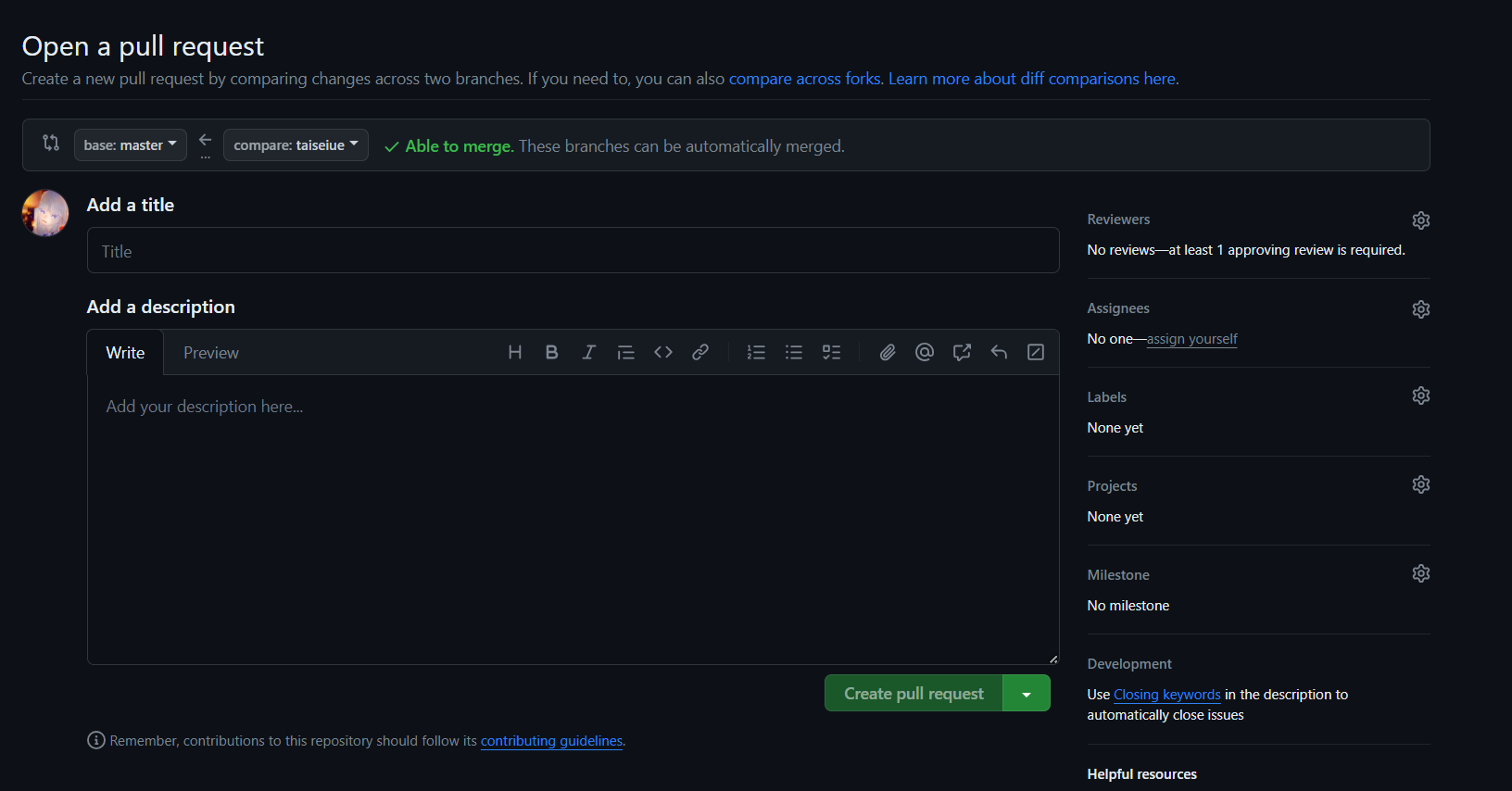The width and height of the screenshot is (1512, 791).
Task: Open the base: master branch dropdown
Action: pyautogui.click(x=130, y=145)
